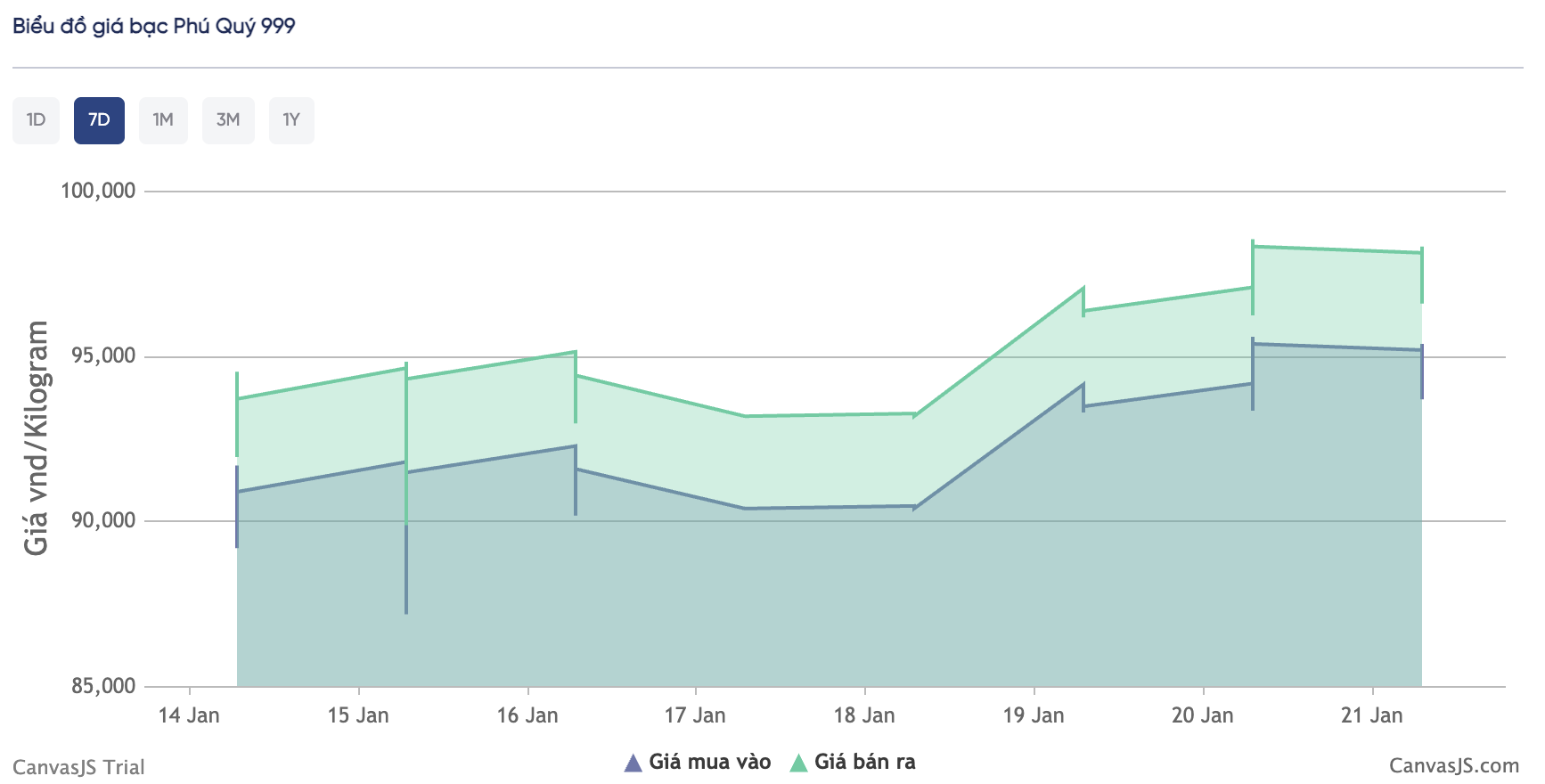
Task: Click the 14 Jan x-axis label
Action: pyautogui.click(x=189, y=715)
